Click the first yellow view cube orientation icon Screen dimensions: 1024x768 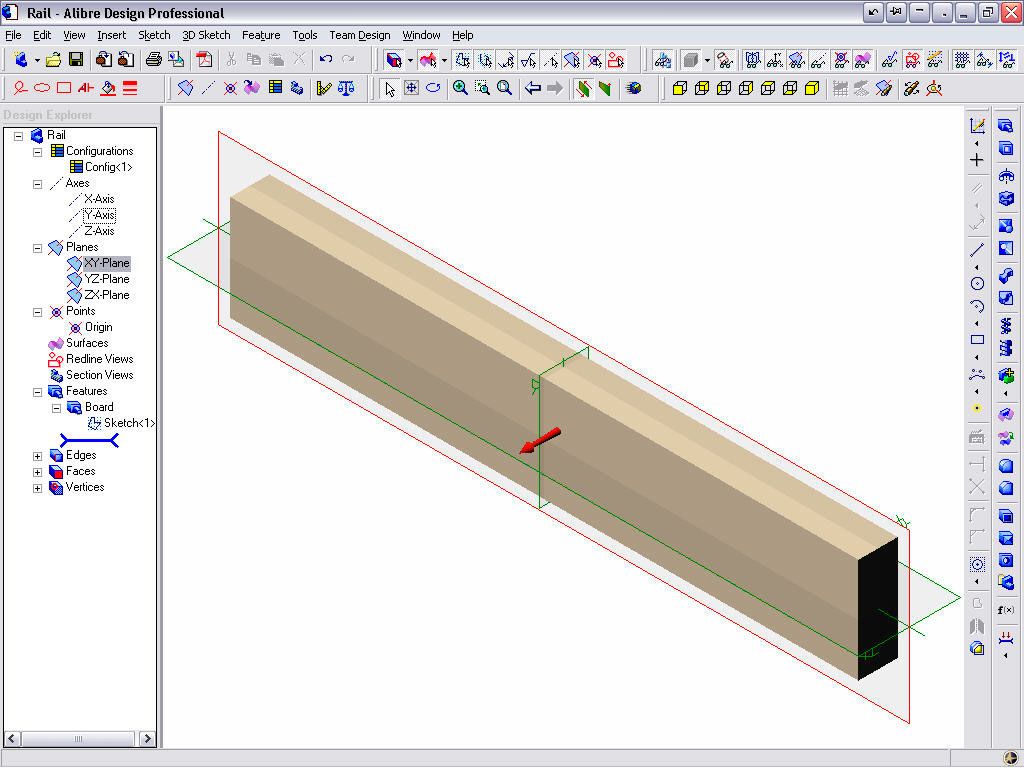click(681, 89)
